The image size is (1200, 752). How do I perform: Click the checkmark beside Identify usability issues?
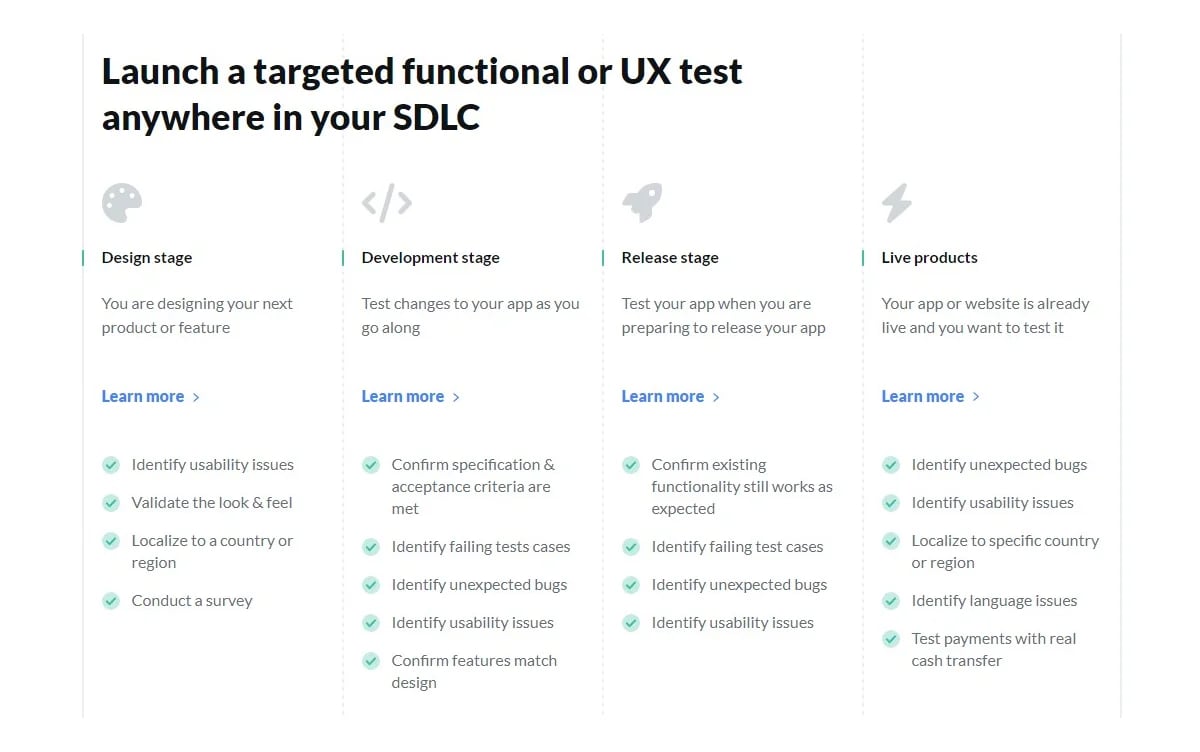111,464
